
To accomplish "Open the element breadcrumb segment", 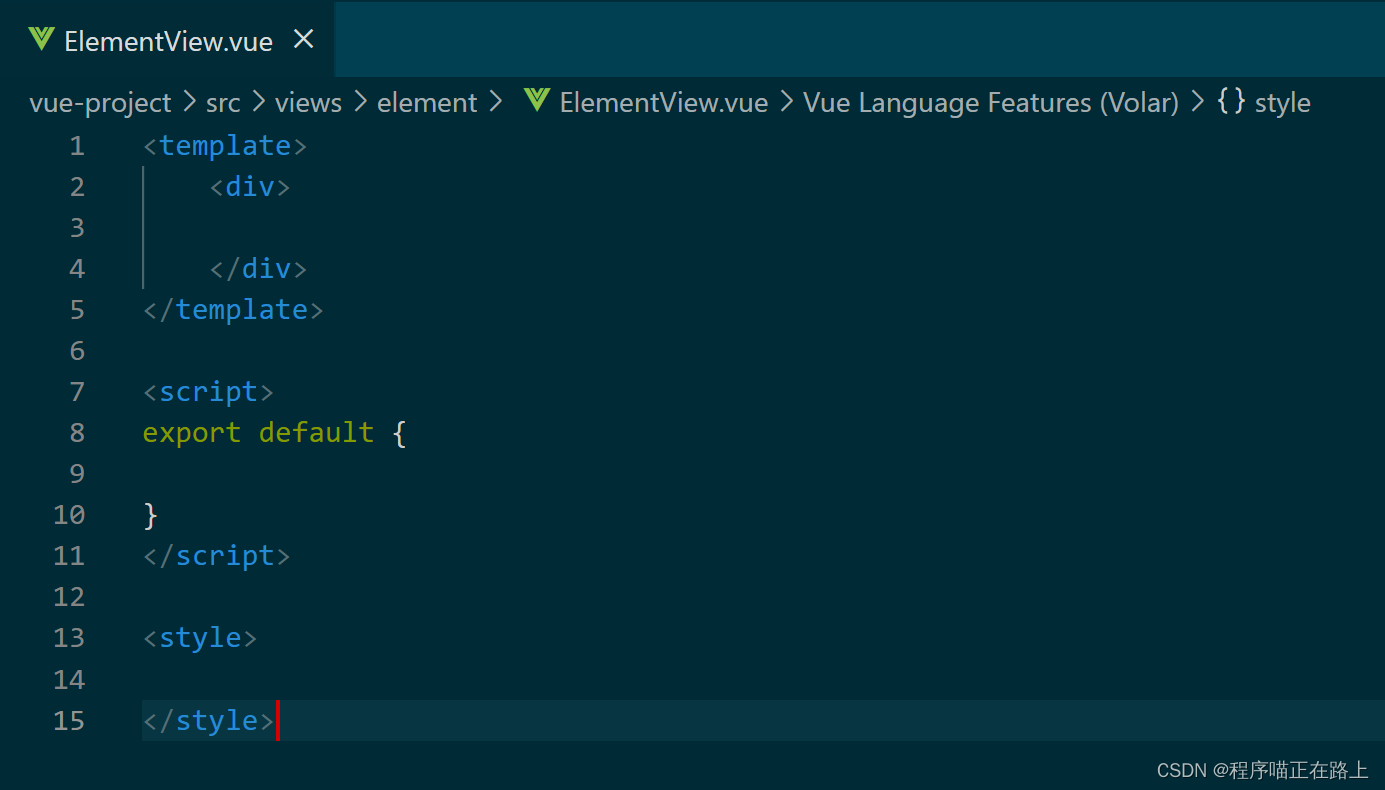I will point(427,103).
